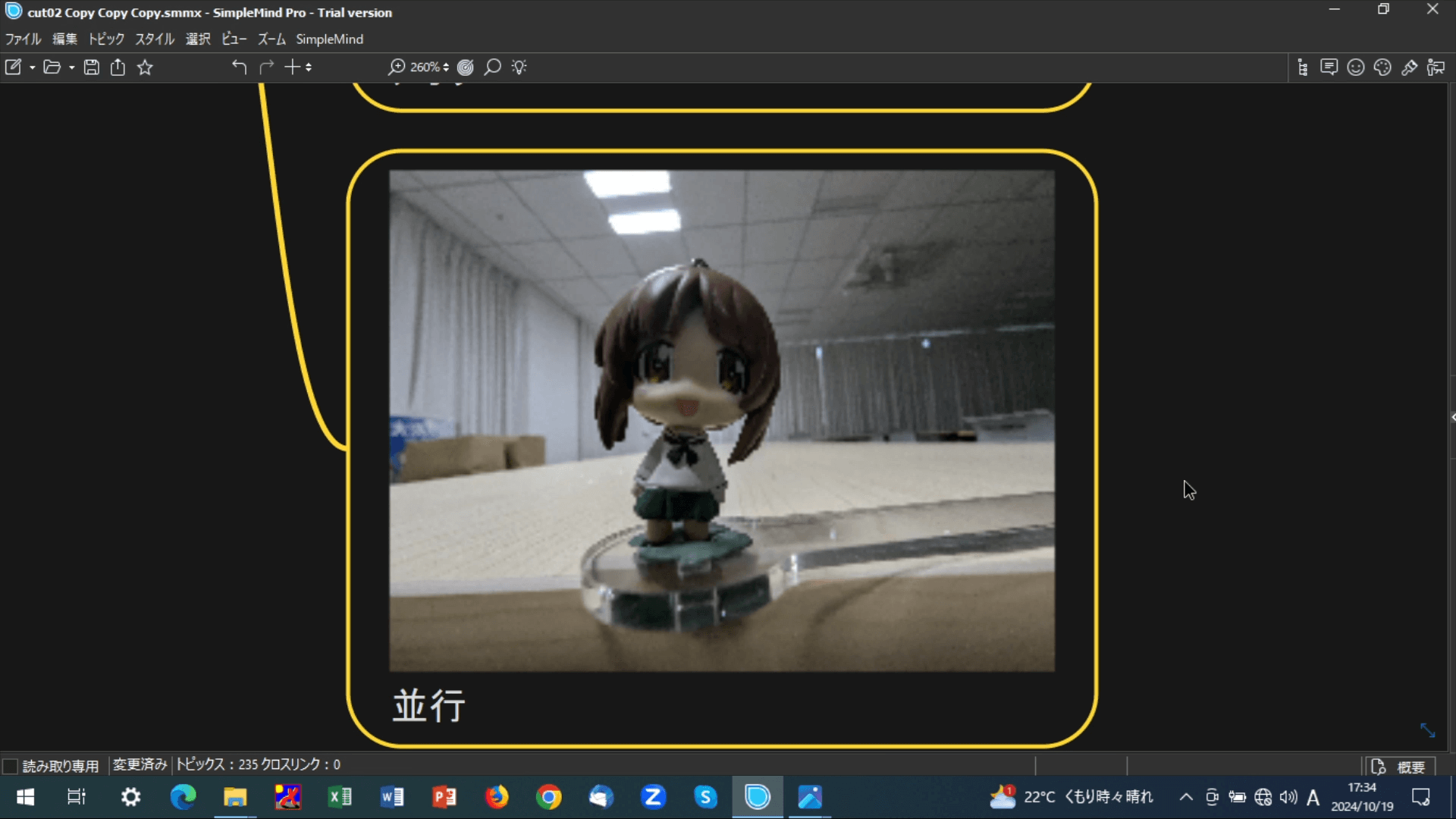Image resolution: width=1456 pixels, height=819 pixels.
Task: Open the outline tree panel icon
Action: click(1303, 67)
